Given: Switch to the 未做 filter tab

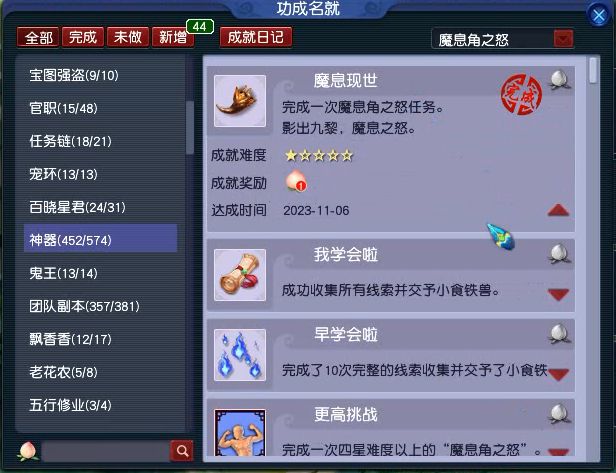Looking at the screenshot, I should tap(128, 37).
